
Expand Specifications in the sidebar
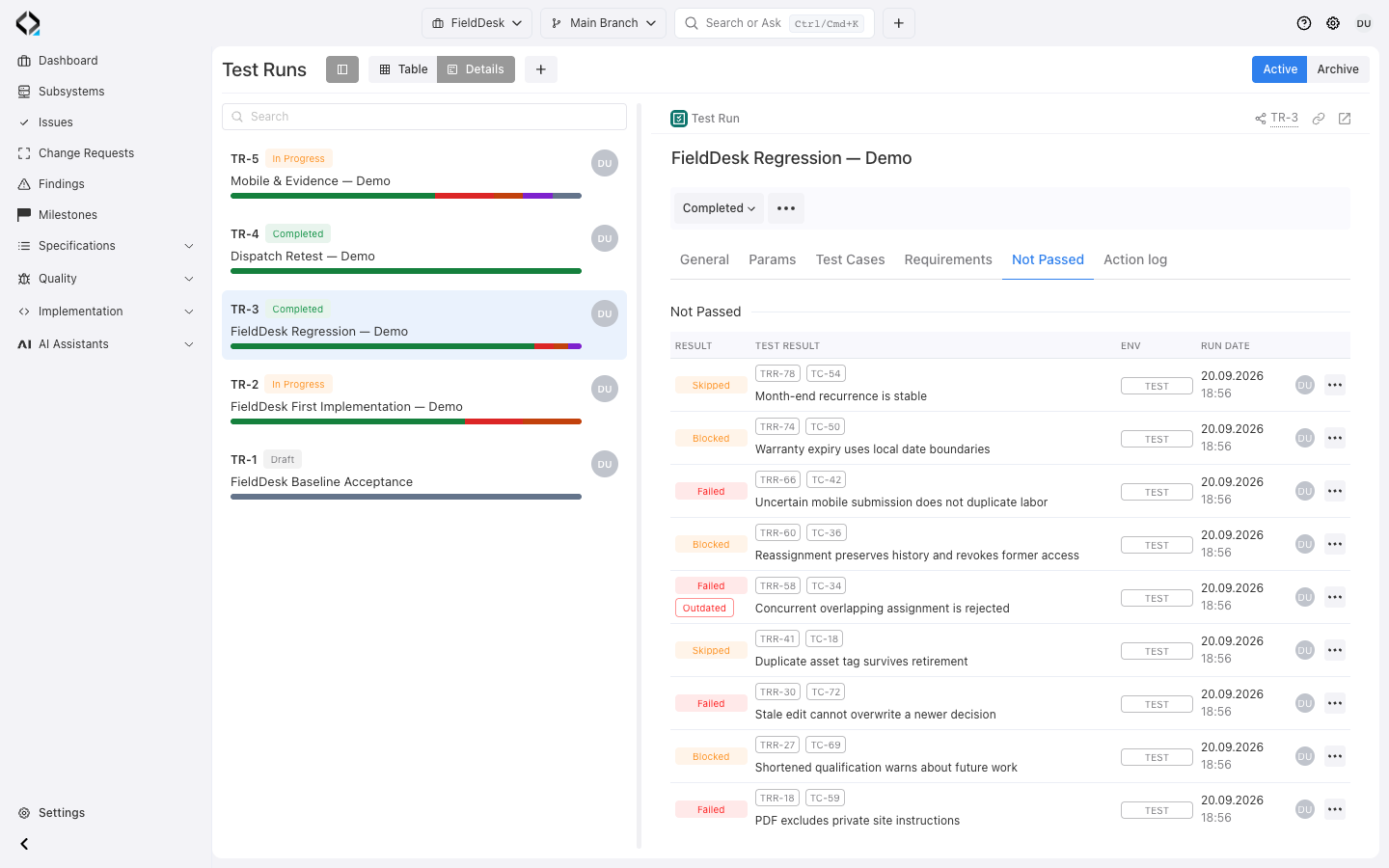[106, 246]
